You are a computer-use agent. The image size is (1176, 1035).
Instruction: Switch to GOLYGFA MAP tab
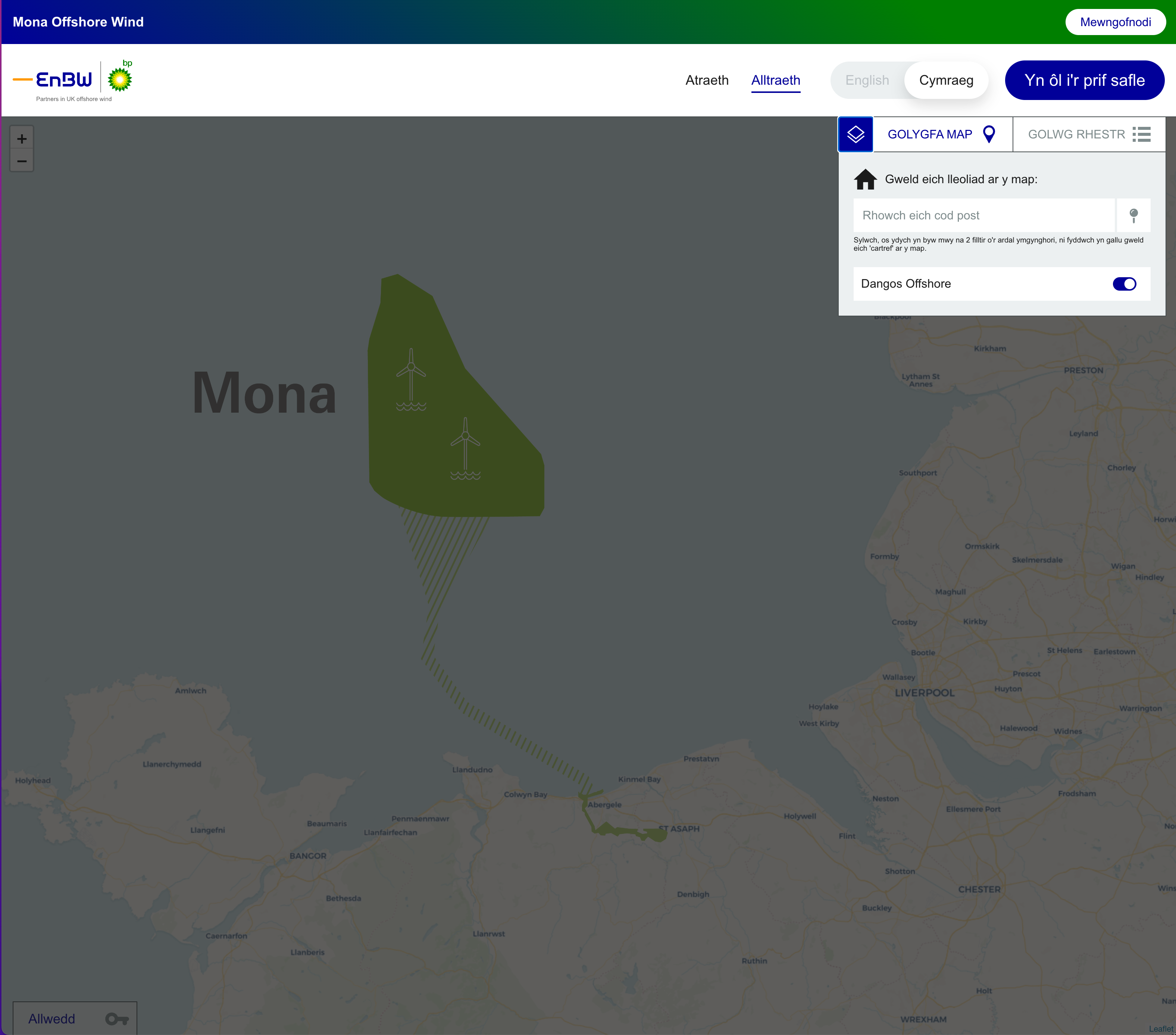[x=942, y=135]
